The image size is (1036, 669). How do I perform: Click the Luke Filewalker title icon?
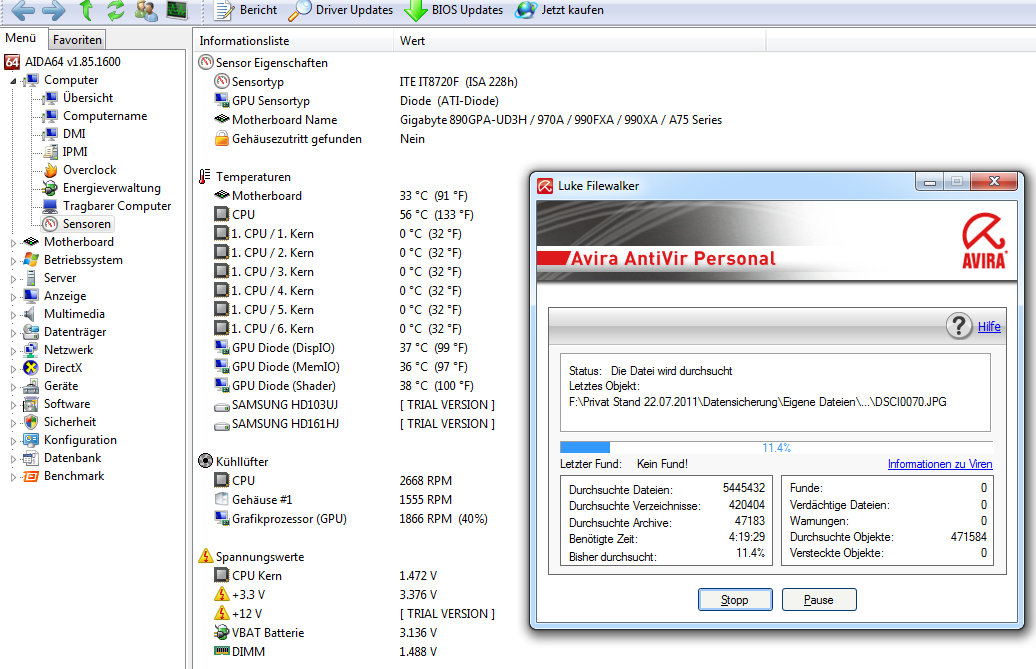(545, 186)
